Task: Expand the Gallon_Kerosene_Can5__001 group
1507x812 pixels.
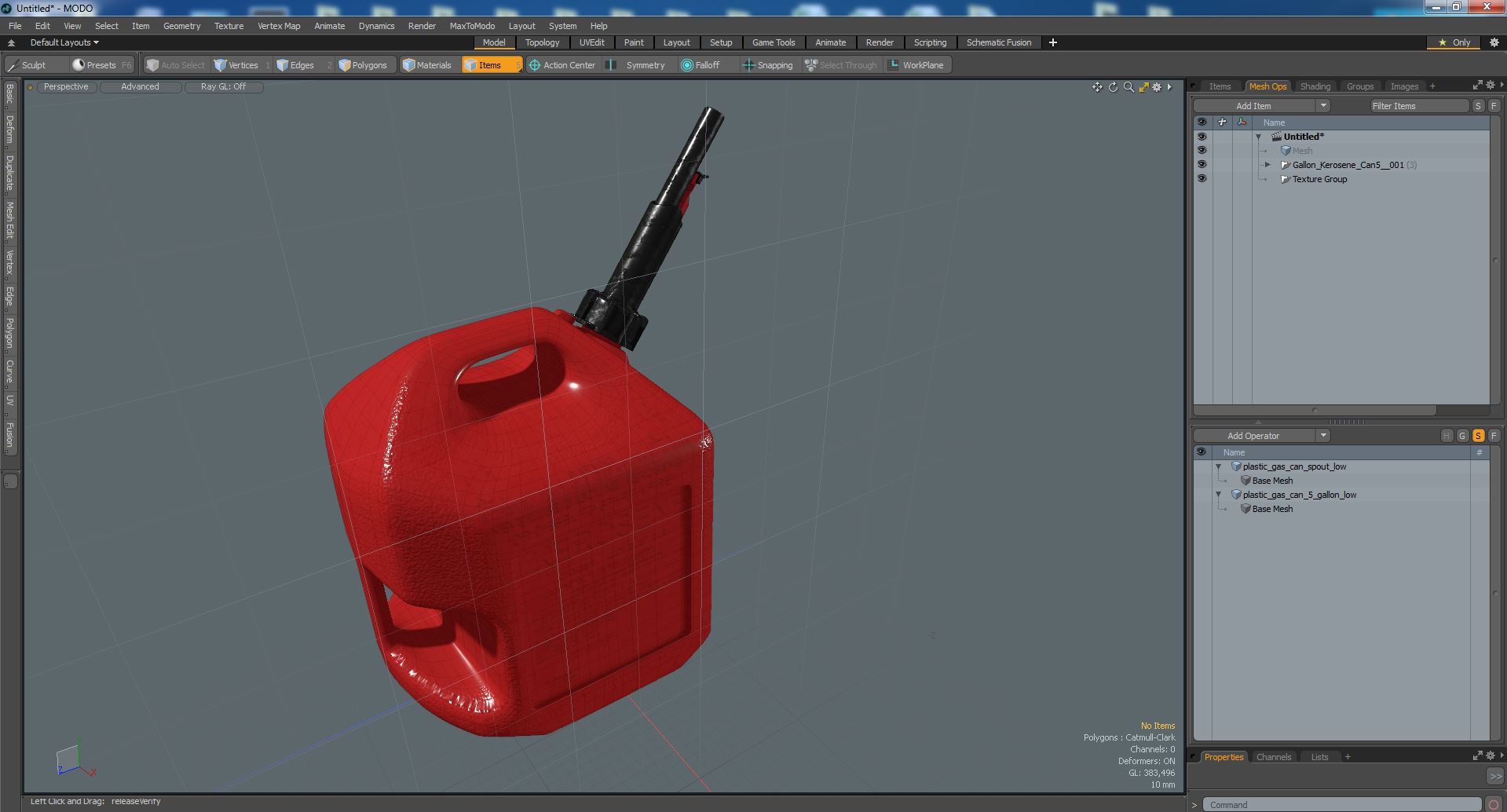Action: [x=1267, y=165]
